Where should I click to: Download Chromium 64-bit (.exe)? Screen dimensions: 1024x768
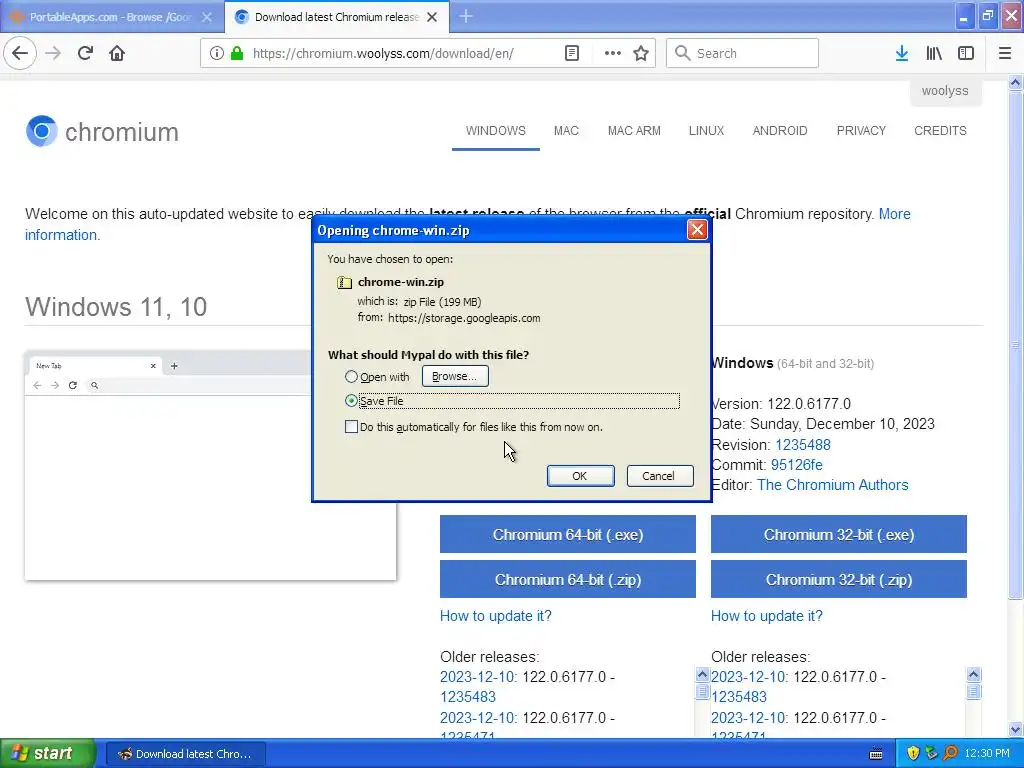click(x=568, y=534)
